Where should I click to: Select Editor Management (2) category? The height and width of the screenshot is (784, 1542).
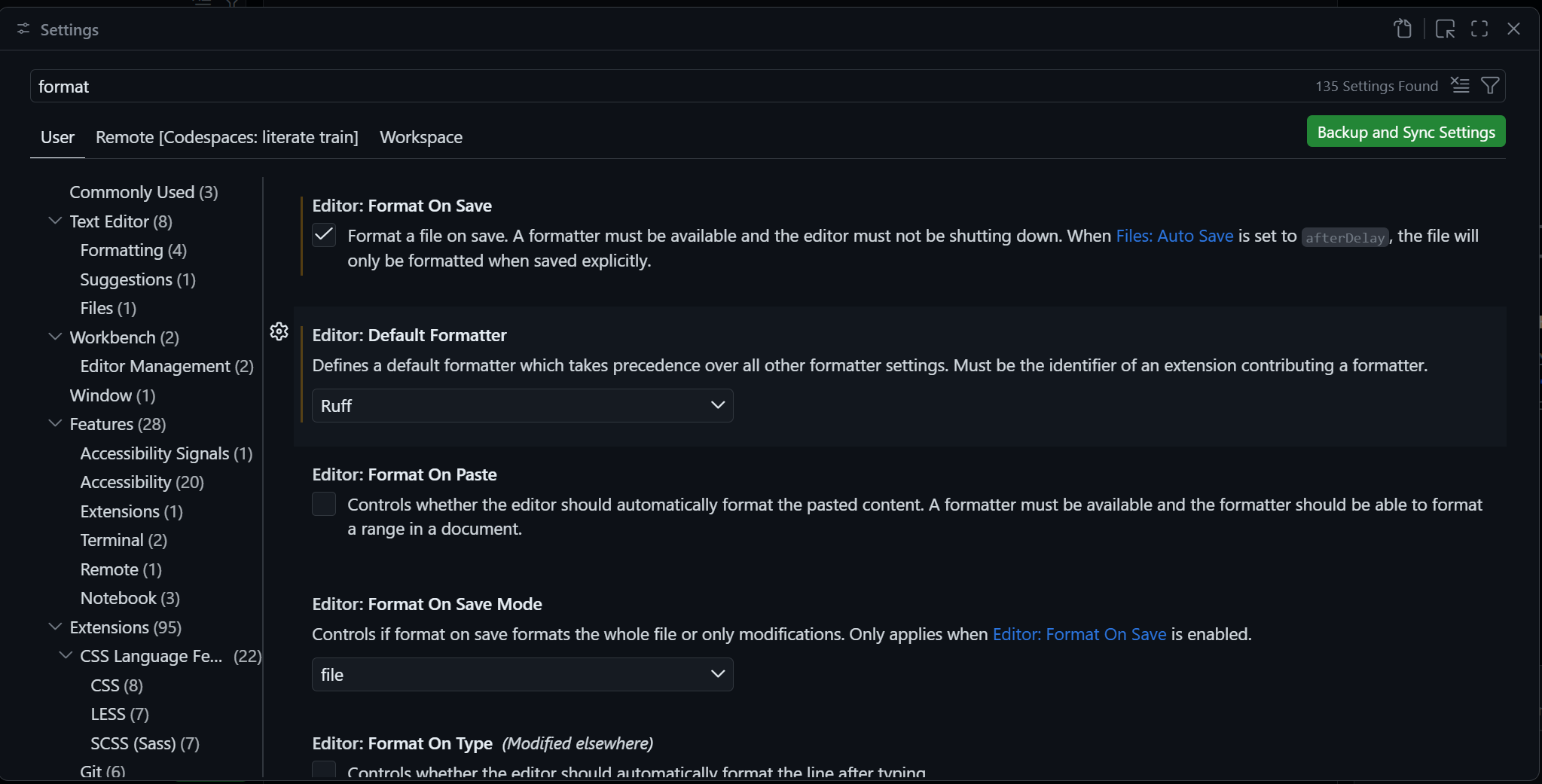[x=166, y=366]
